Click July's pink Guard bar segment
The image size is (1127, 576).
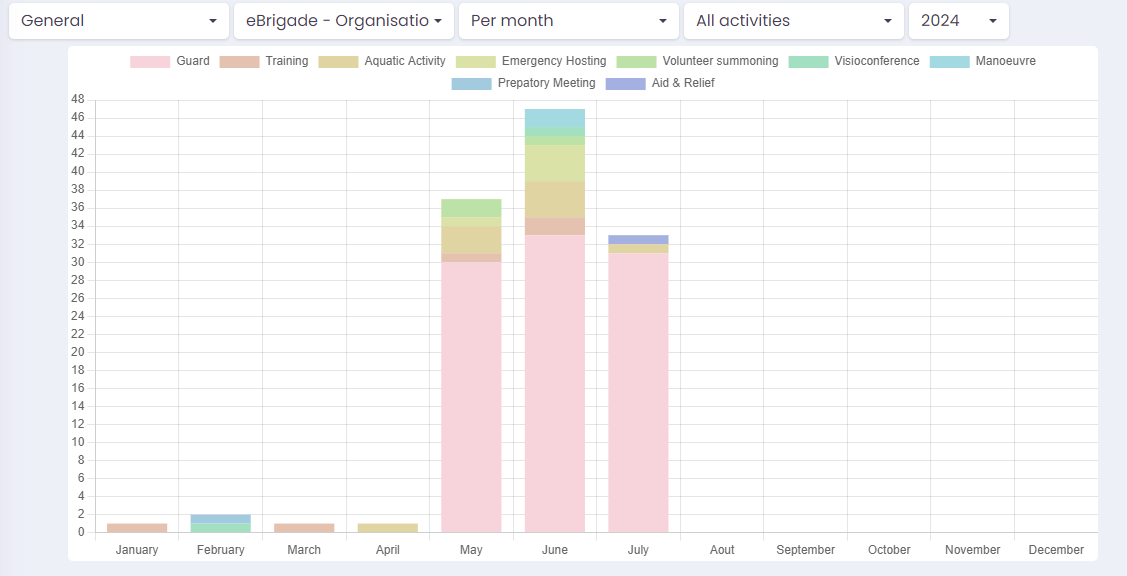coord(638,393)
